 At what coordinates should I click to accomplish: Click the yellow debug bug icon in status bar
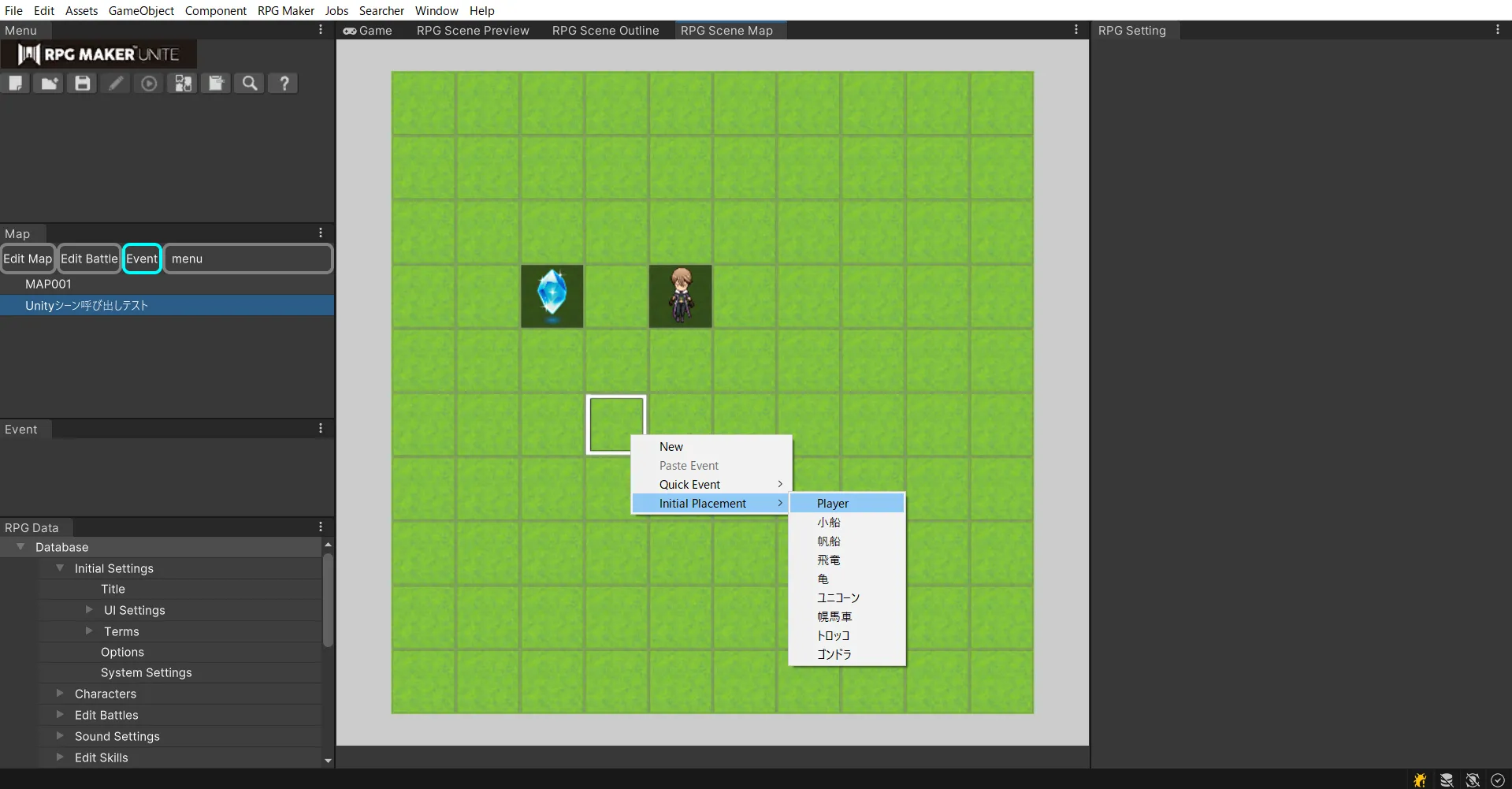tap(1420, 780)
